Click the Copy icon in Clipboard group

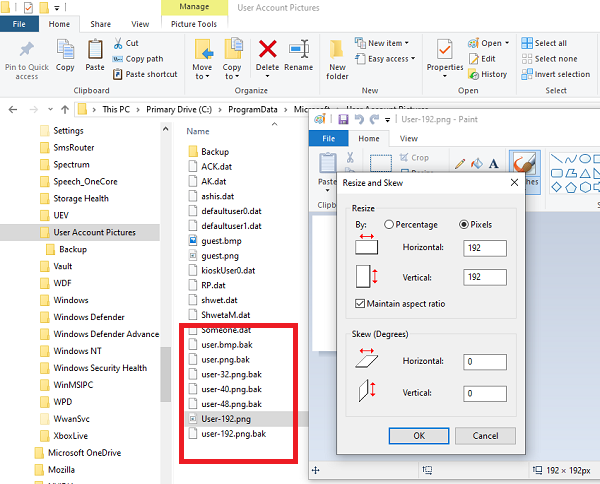pos(65,50)
